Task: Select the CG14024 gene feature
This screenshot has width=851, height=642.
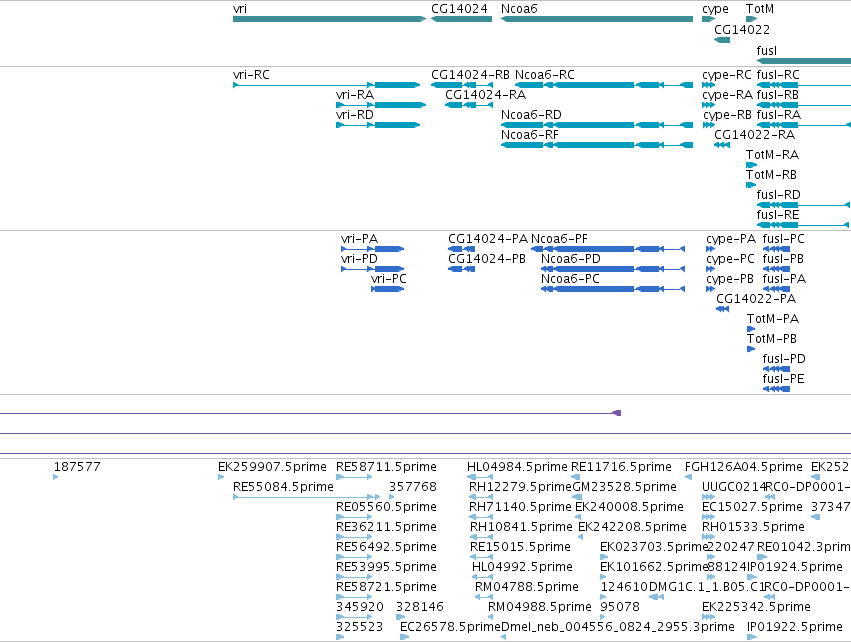Action: point(461,19)
